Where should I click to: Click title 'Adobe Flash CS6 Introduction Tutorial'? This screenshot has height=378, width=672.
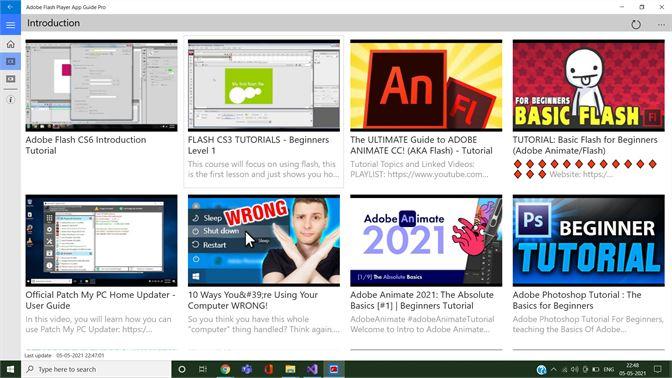86,145
